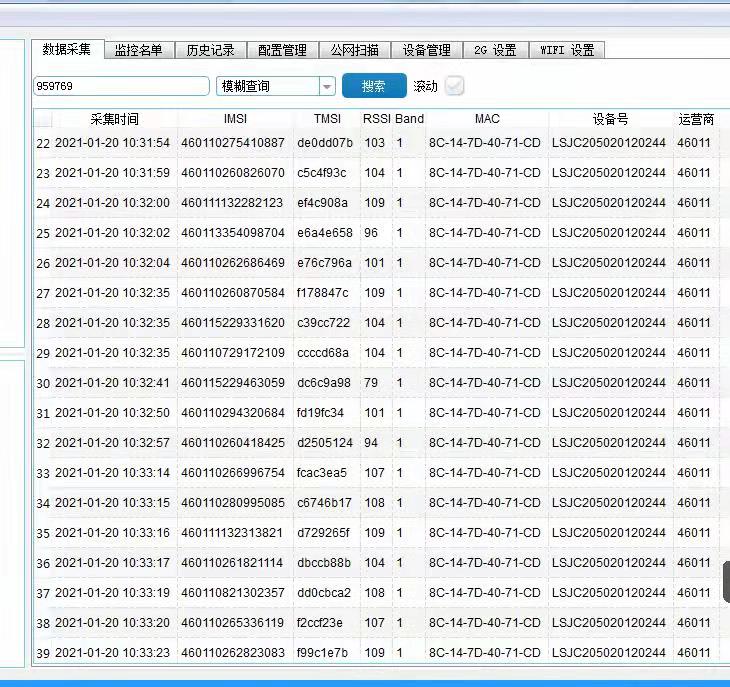Go to the 配置管理 tab
730x687 pixels.
pyautogui.click(x=282, y=50)
